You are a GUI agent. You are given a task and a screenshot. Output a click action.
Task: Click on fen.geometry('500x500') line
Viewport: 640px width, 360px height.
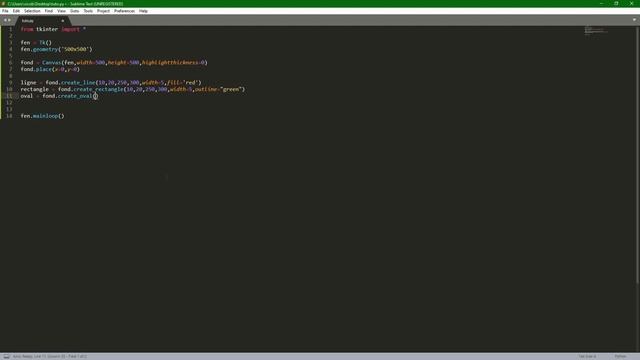point(56,49)
